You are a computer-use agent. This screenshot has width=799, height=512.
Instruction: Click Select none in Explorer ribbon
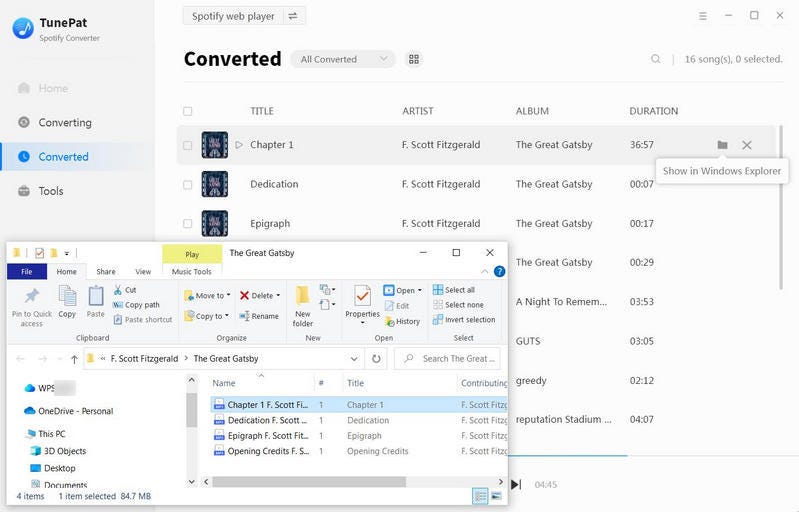tap(458, 305)
